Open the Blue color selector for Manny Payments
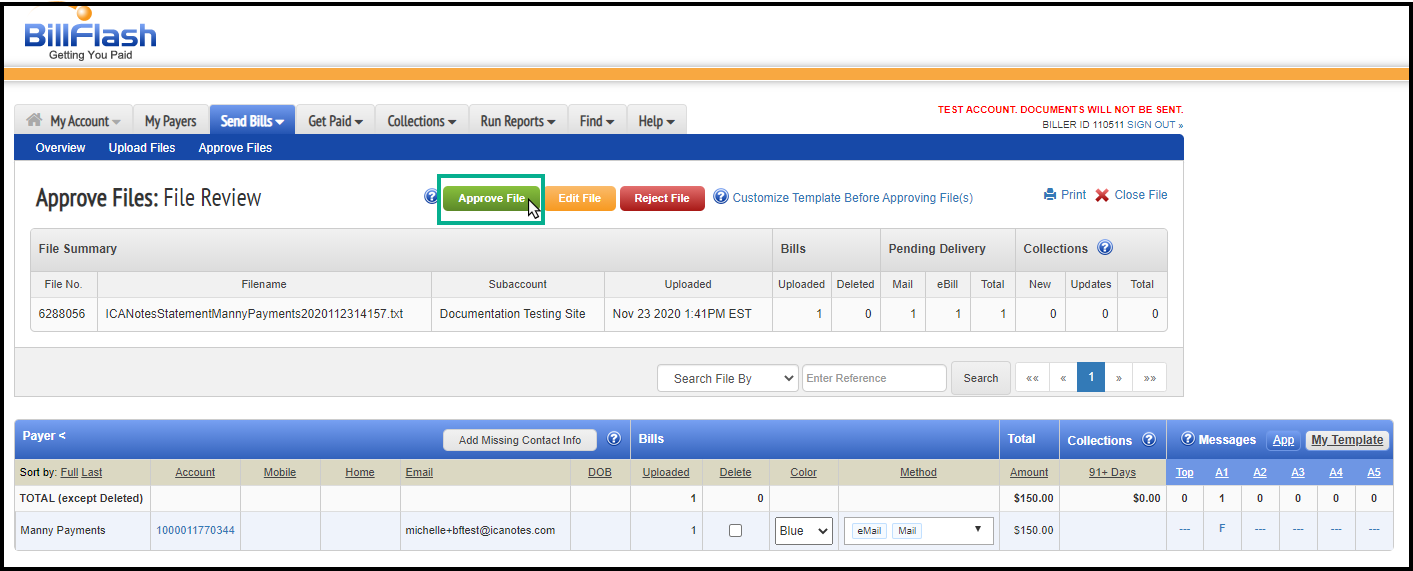1413x571 pixels. pos(804,531)
